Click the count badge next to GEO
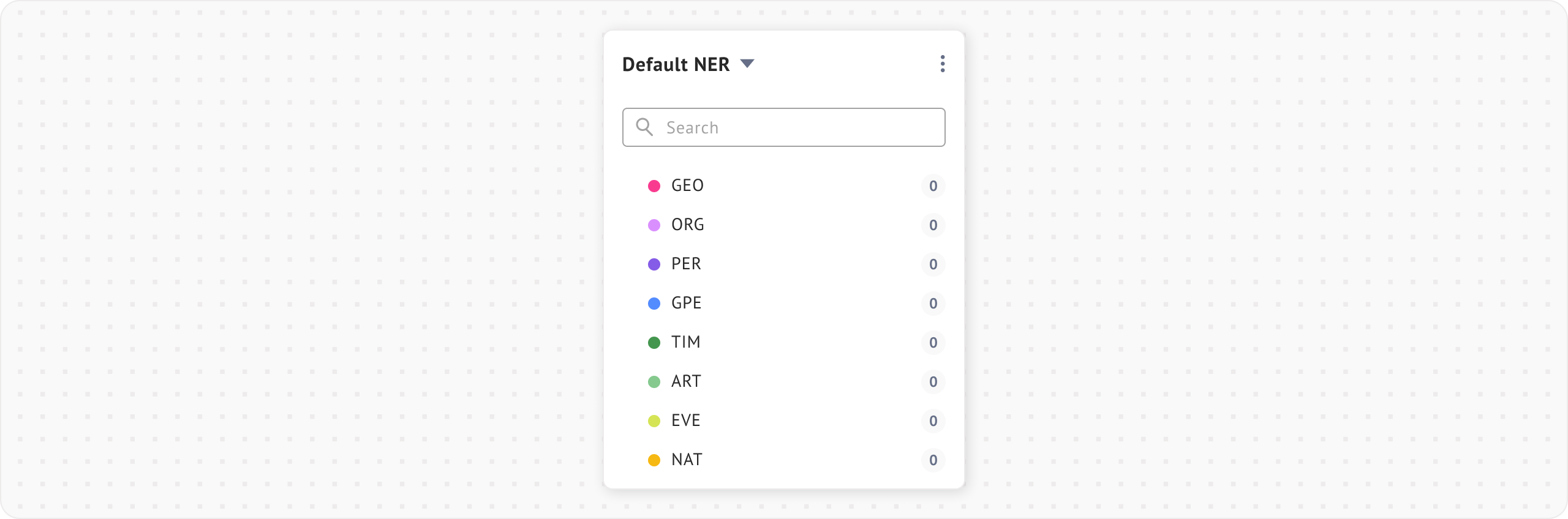This screenshot has width=1568, height=519. point(933,186)
